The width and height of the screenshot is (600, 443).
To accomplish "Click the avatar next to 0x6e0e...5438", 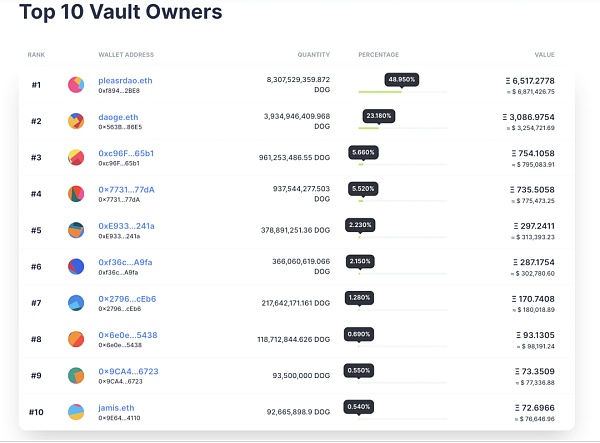I will click(x=76, y=339).
